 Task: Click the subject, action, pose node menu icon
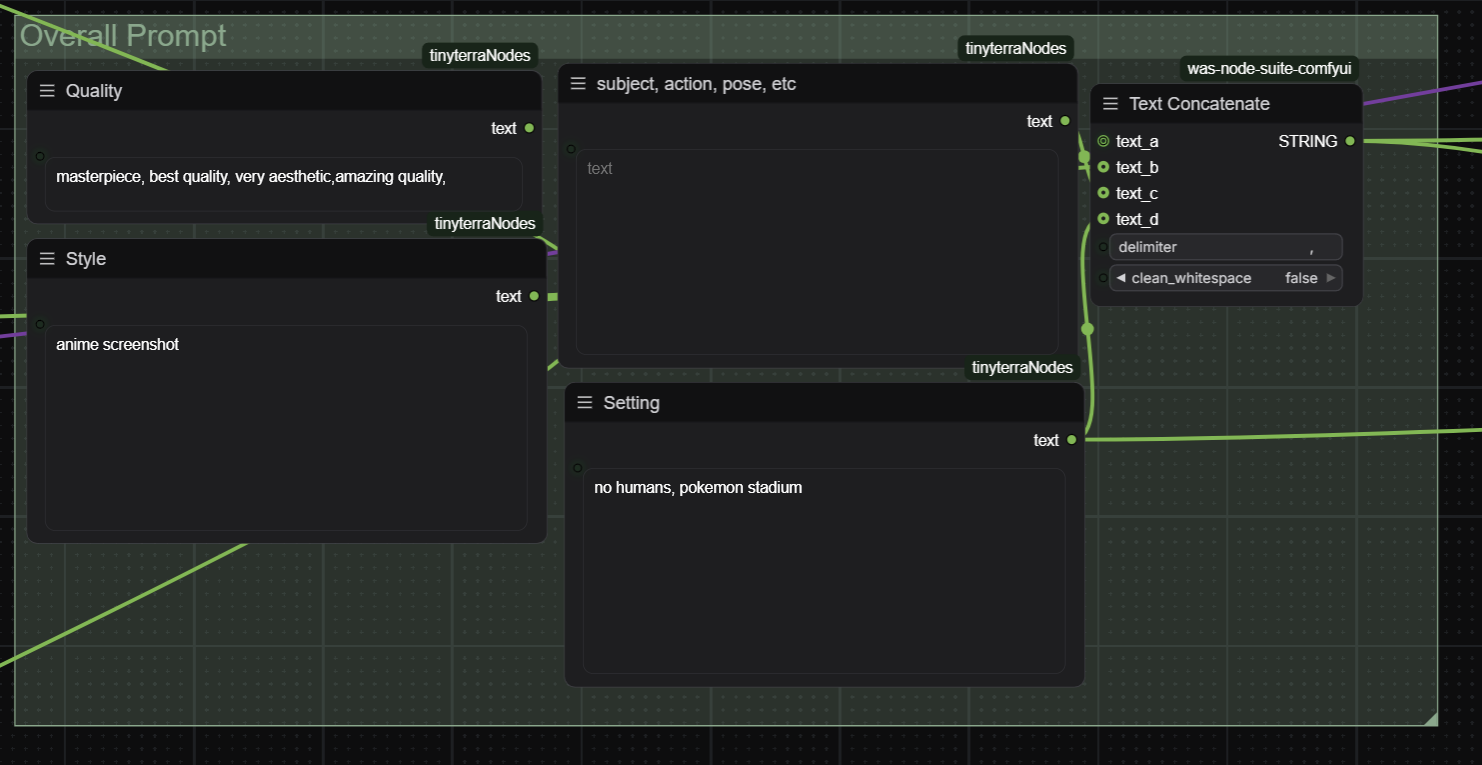coord(578,84)
